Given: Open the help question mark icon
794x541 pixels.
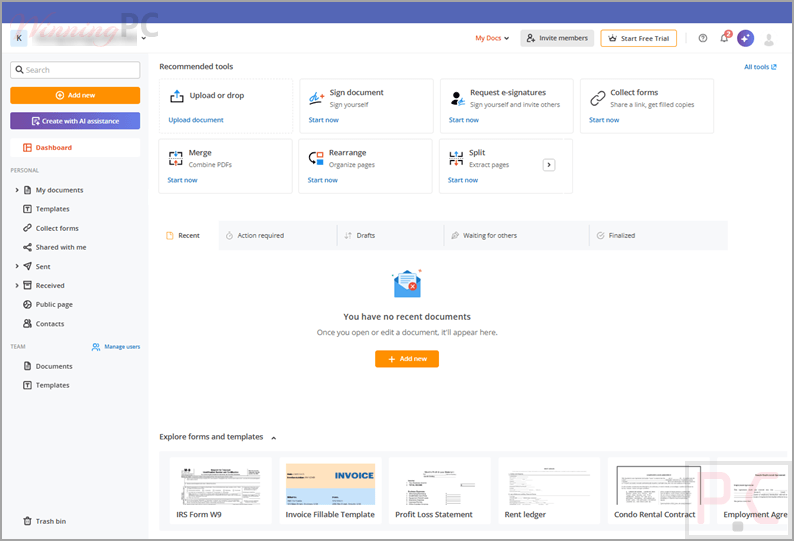Looking at the screenshot, I should coord(702,38).
